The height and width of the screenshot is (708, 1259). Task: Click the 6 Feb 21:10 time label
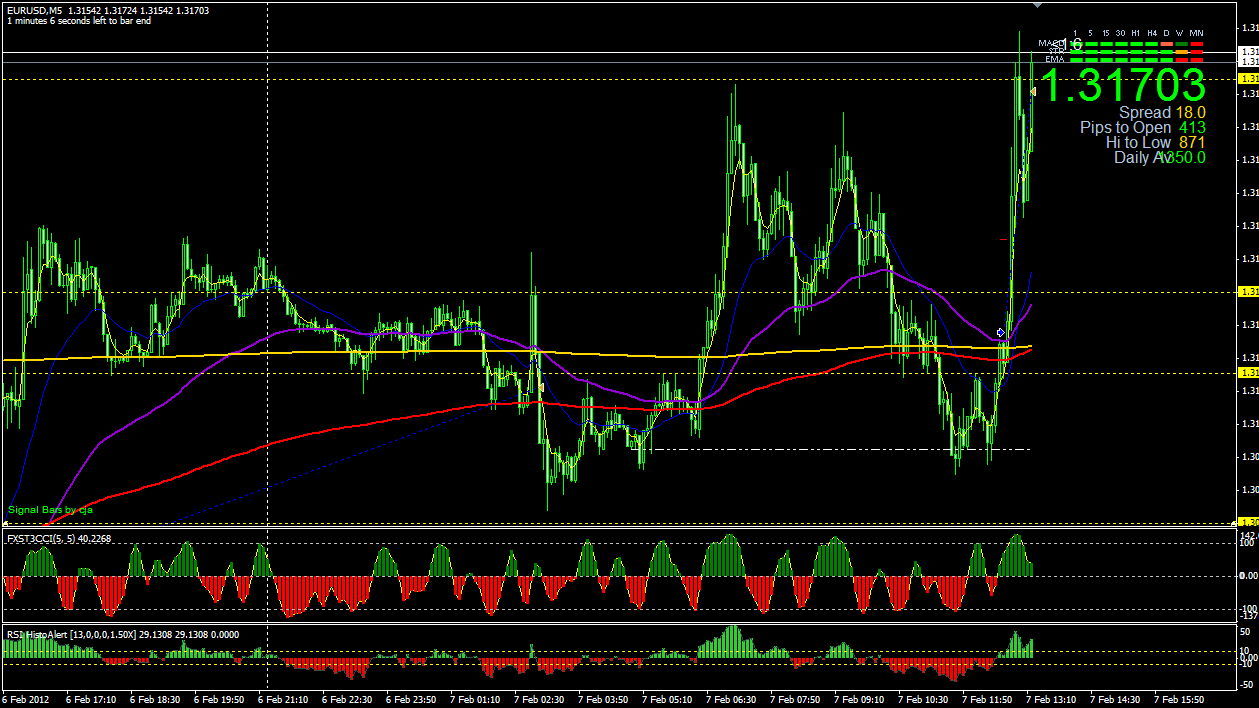tap(283, 700)
